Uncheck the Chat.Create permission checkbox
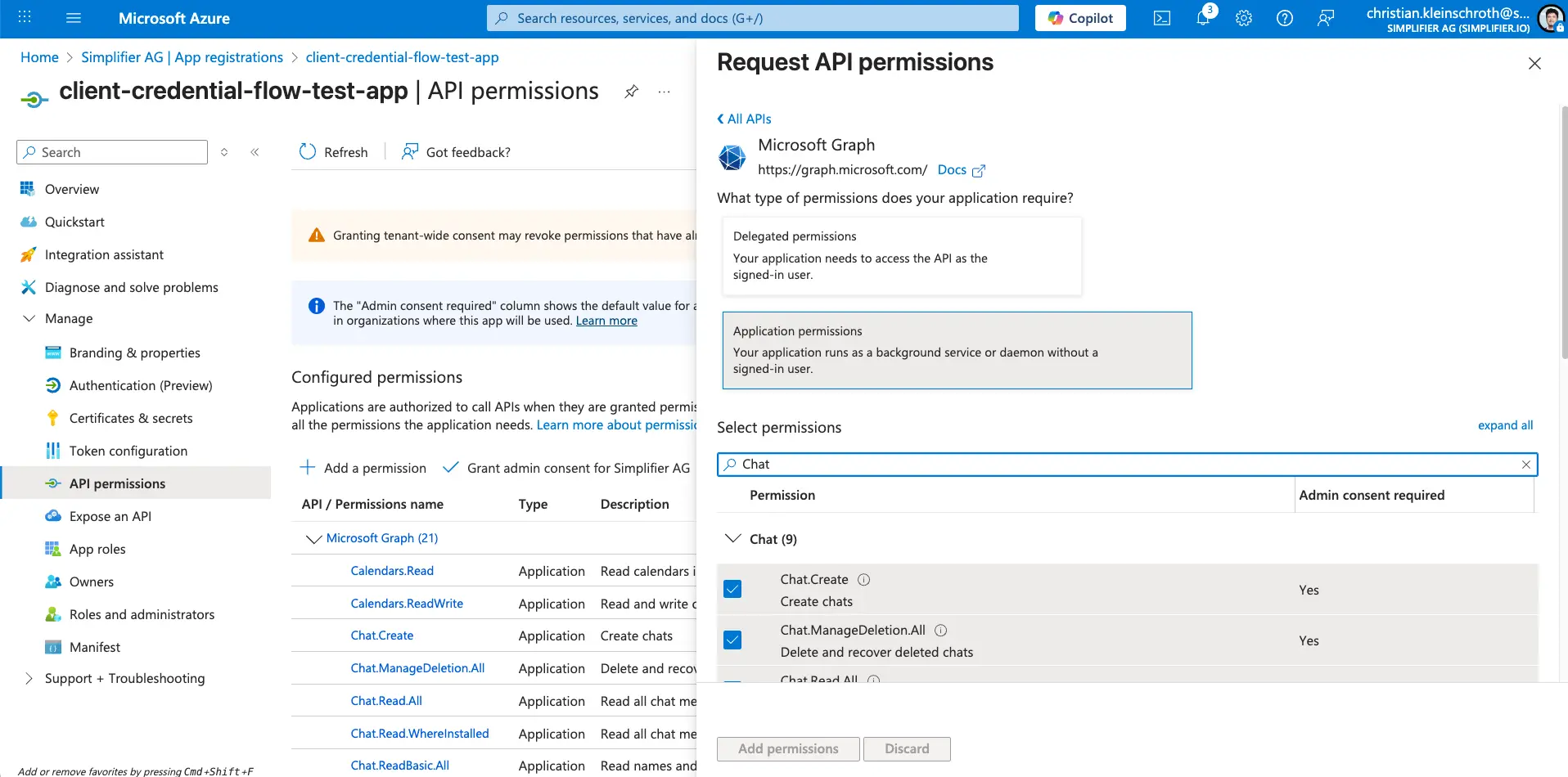 tap(732, 590)
